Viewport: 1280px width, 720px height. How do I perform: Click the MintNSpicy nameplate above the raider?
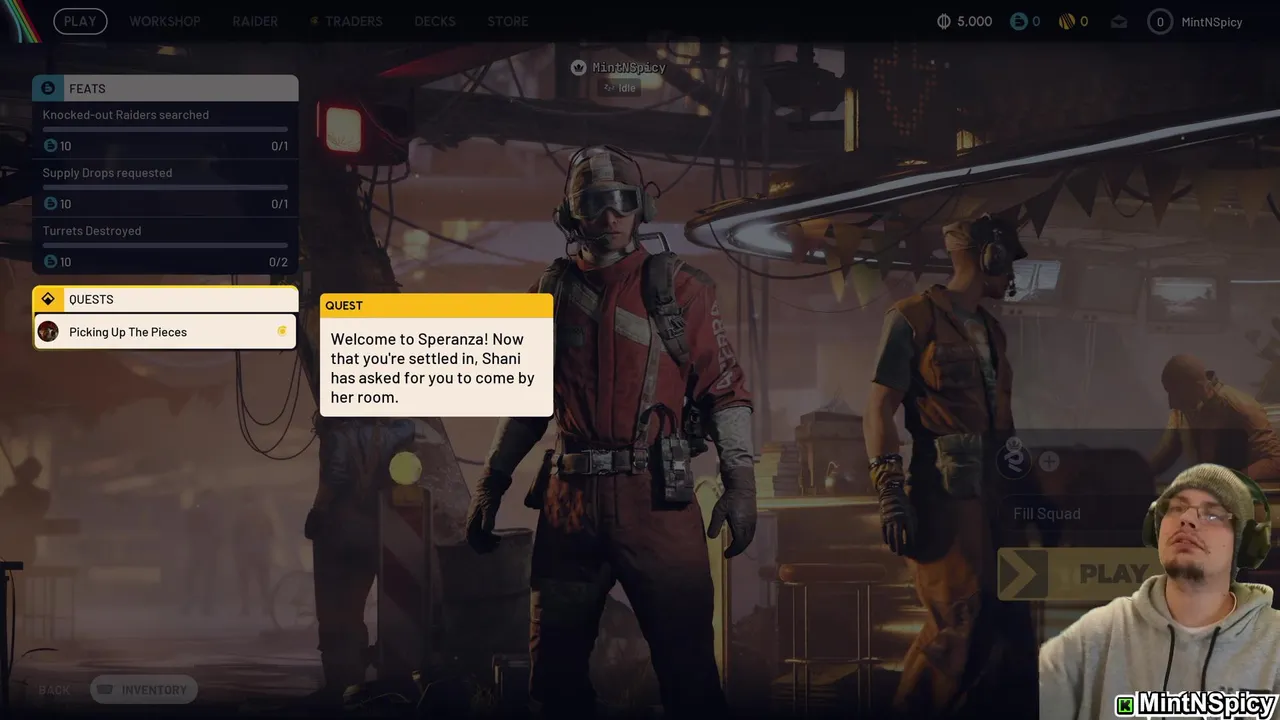click(x=628, y=67)
